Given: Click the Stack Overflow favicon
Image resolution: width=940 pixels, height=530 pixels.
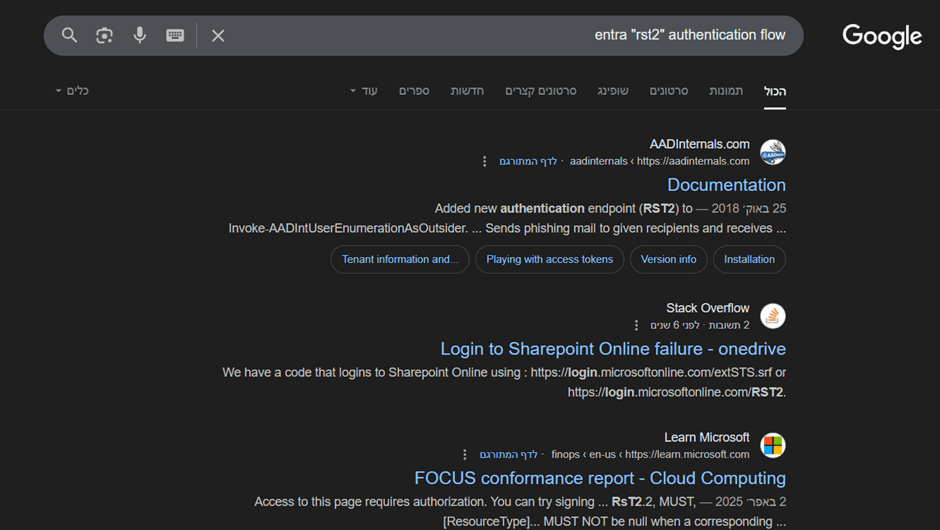Looking at the screenshot, I should click(x=773, y=316).
